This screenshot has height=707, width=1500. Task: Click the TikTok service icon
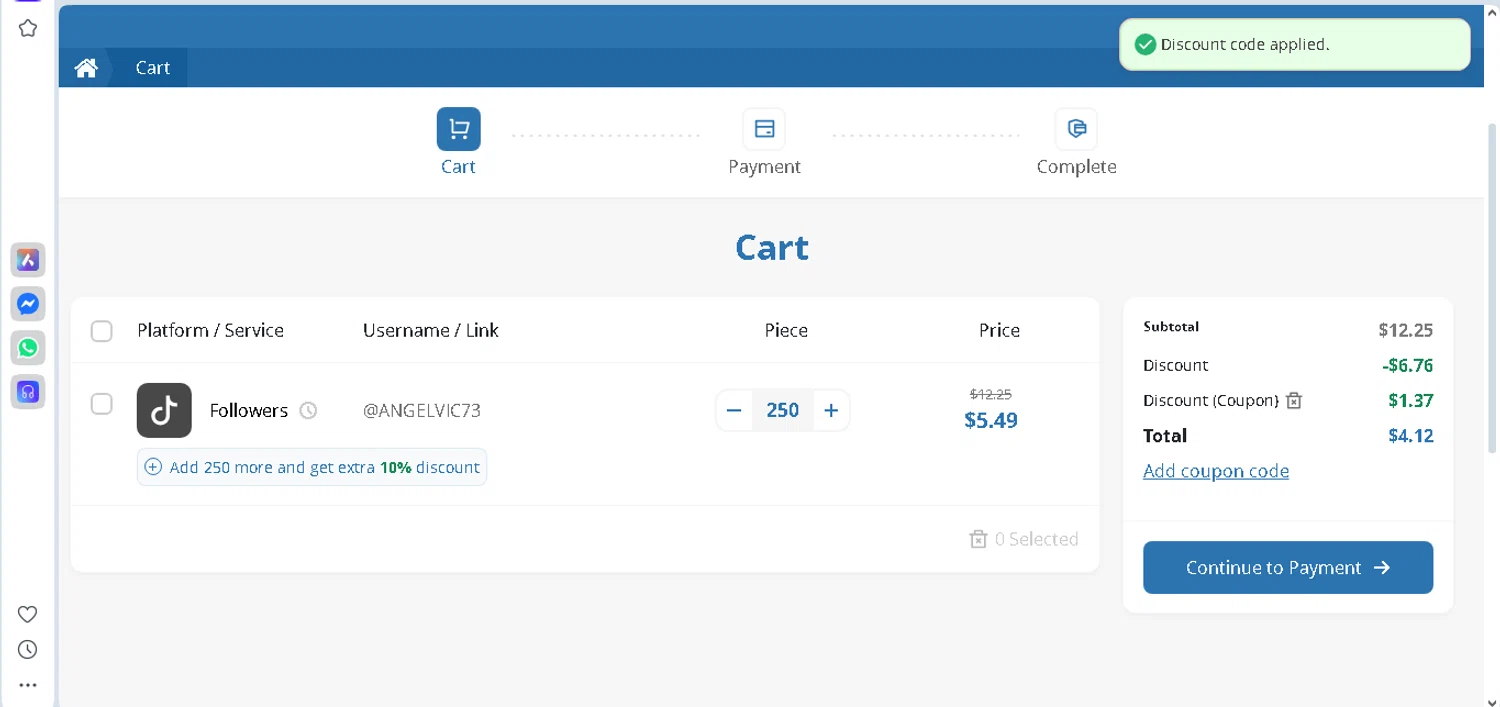click(x=164, y=410)
